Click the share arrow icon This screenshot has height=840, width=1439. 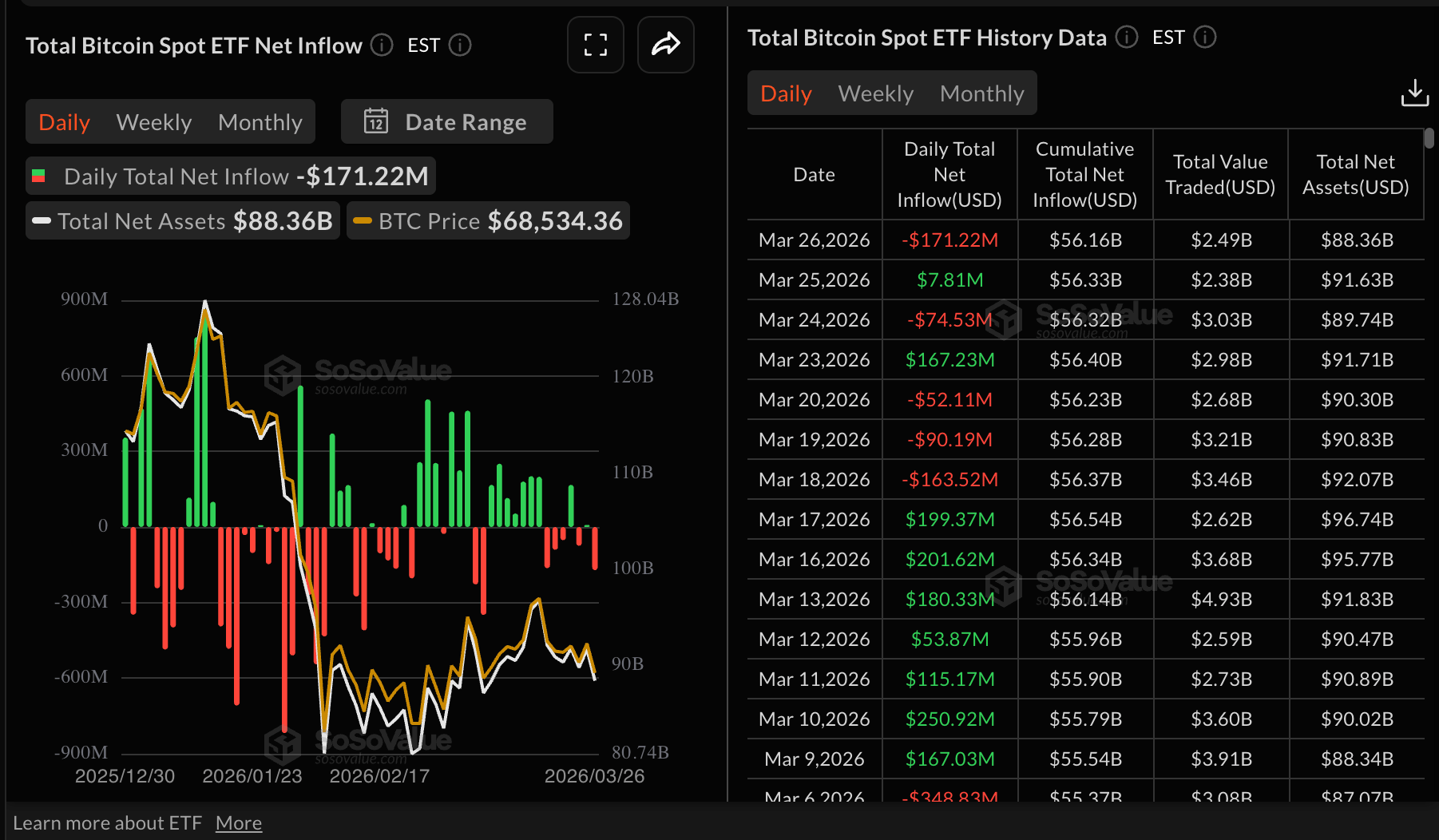(x=665, y=45)
